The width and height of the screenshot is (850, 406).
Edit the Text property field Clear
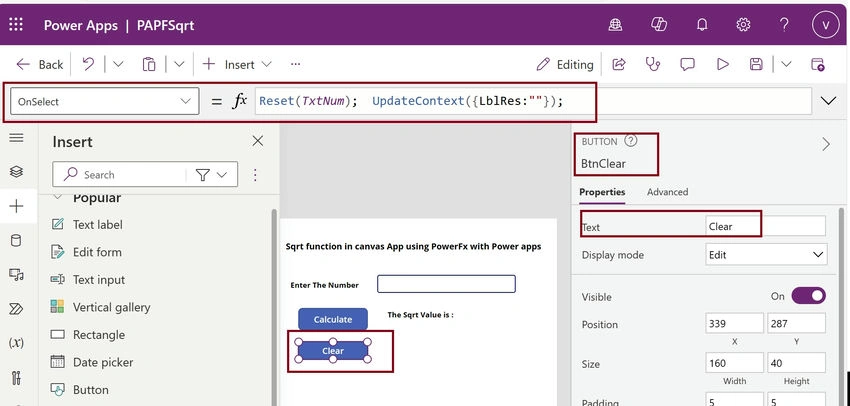coord(766,227)
